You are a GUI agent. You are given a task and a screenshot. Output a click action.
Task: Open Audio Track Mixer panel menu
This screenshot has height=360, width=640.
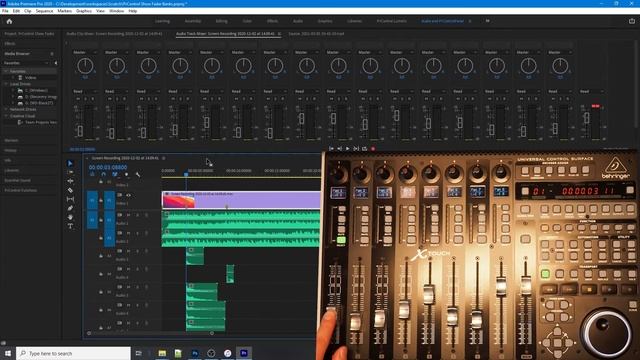[x=279, y=34]
